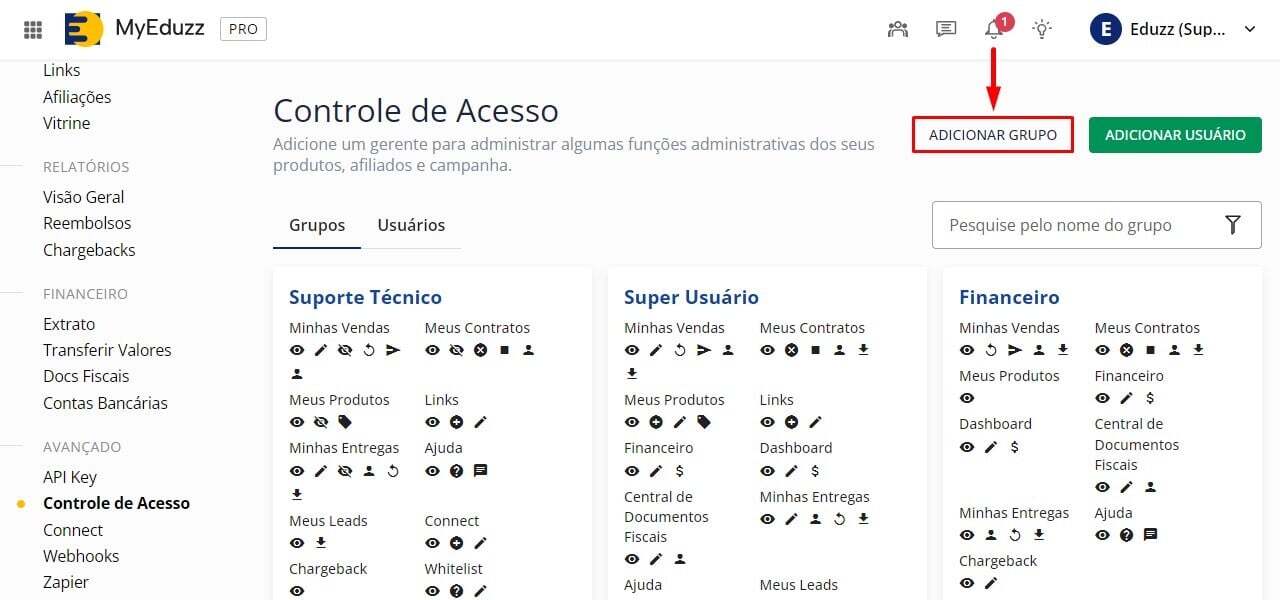The width and height of the screenshot is (1280, 600).
Task: Click Whitelist help question icon in Suporte Técnico
Action: pos(456,591)
